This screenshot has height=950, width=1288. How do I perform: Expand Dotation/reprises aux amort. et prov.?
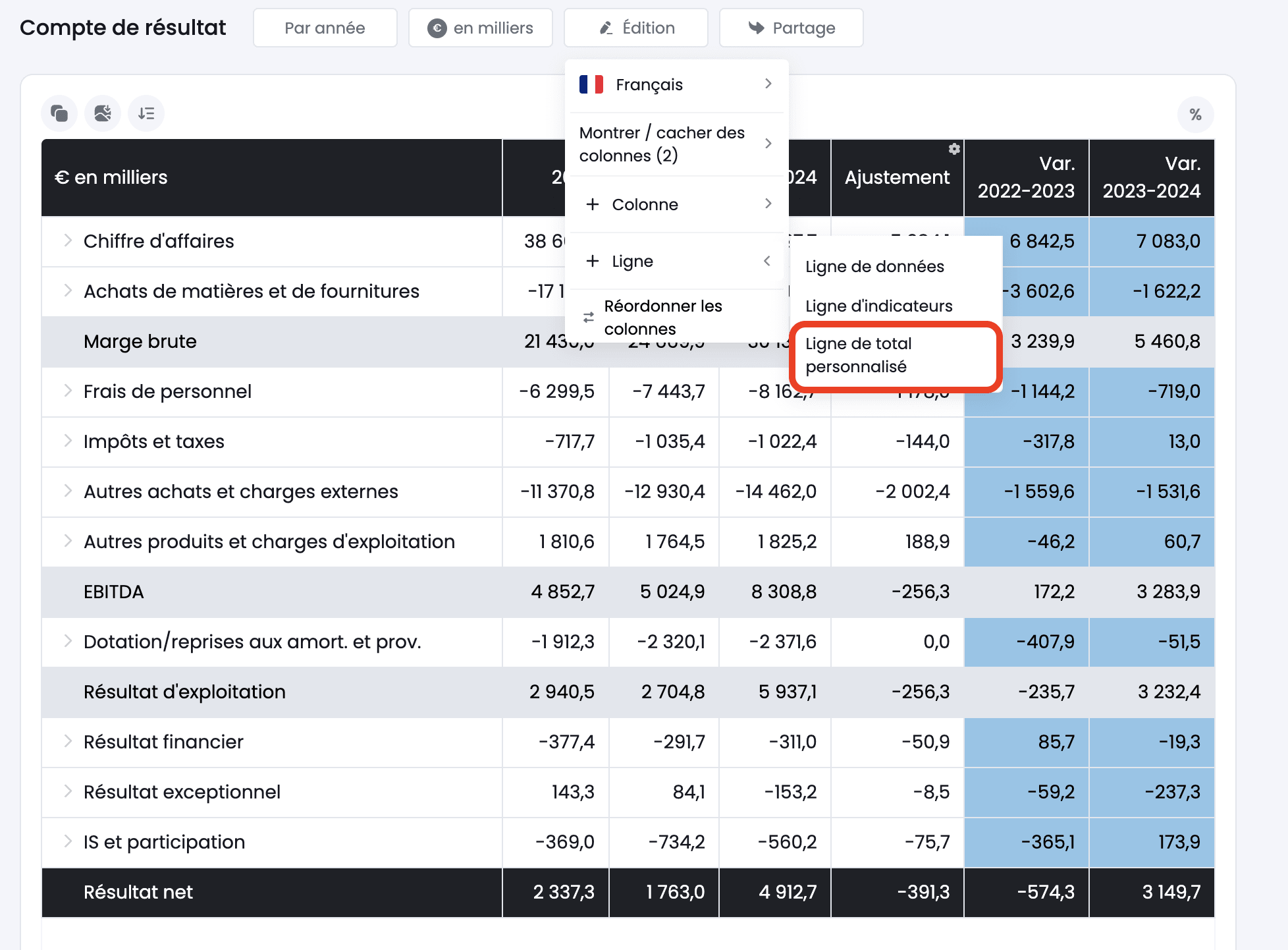click(68, 641)
